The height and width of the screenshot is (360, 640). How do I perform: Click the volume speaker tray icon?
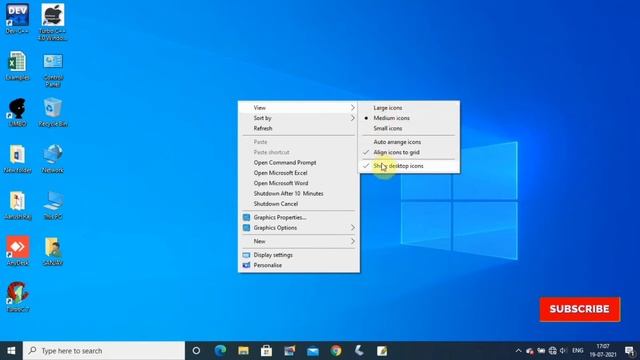pyautogui.click(x=563, y=351)
